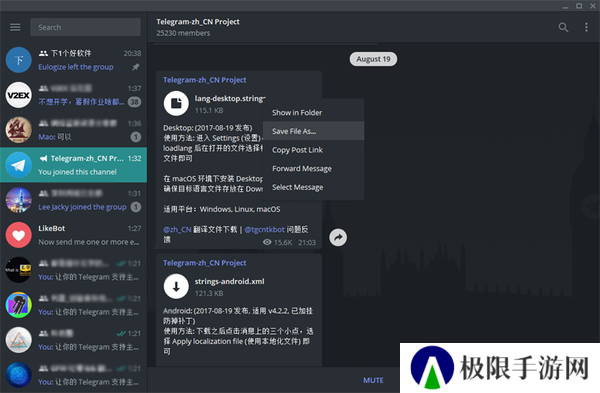Image resolution: width=600 pixels, height=393 pixels.
Task: Open the V2EX group chat avatar
Action: pos(18,95)
